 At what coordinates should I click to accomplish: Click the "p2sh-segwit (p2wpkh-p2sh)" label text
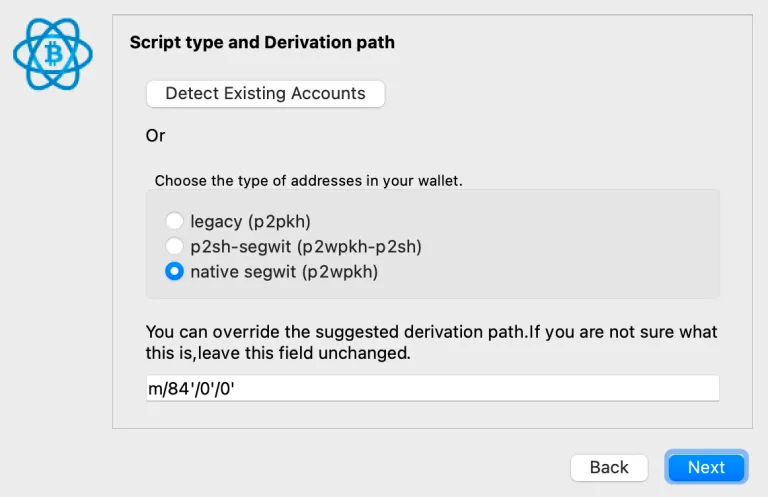pos(306,246)
